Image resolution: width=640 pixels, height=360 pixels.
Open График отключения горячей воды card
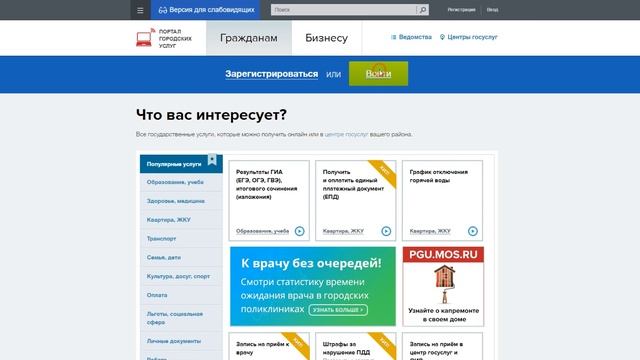tap(442, 200)
